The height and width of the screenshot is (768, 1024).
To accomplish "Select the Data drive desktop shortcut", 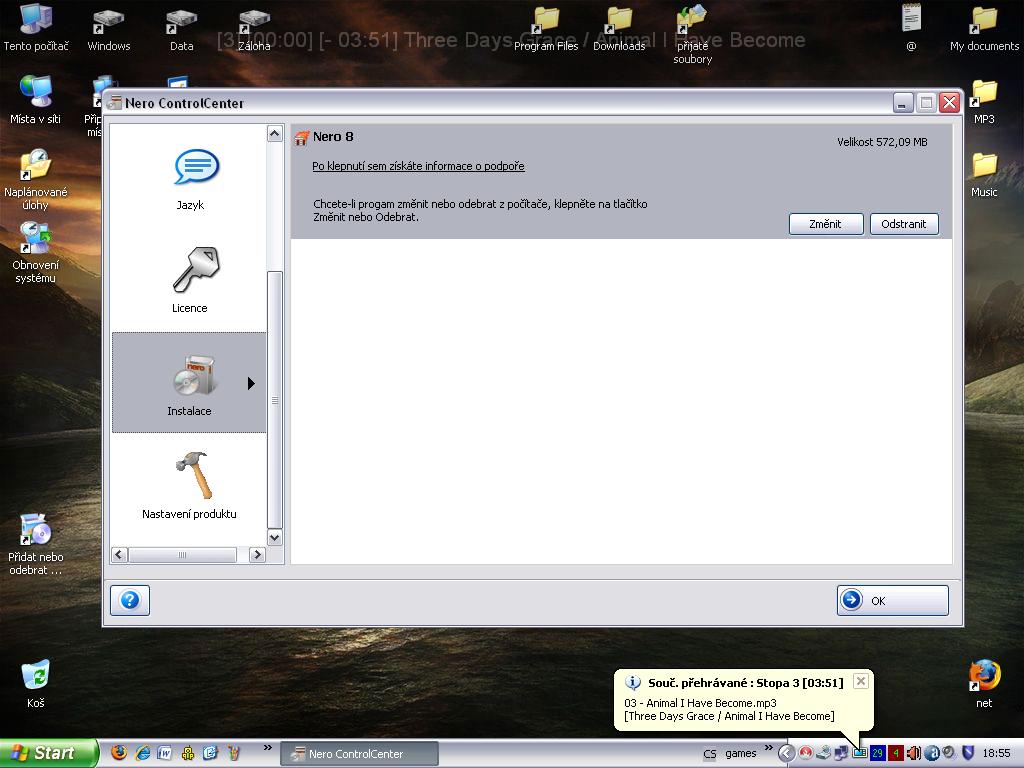I will click(182, 30).
